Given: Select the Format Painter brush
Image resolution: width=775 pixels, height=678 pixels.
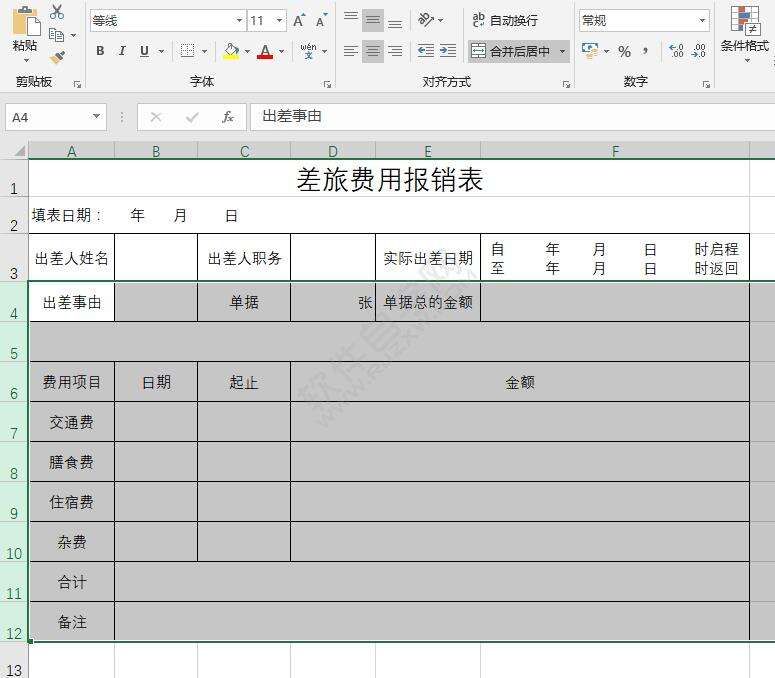Looking at the screenshot, I should (x=57, y=58).
